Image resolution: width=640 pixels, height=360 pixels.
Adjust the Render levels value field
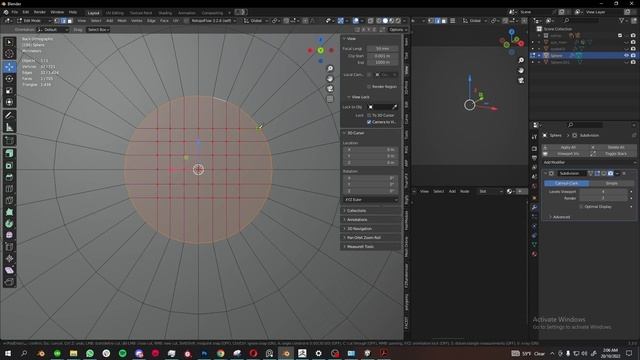pyautogui.click(x=603, y=198)
